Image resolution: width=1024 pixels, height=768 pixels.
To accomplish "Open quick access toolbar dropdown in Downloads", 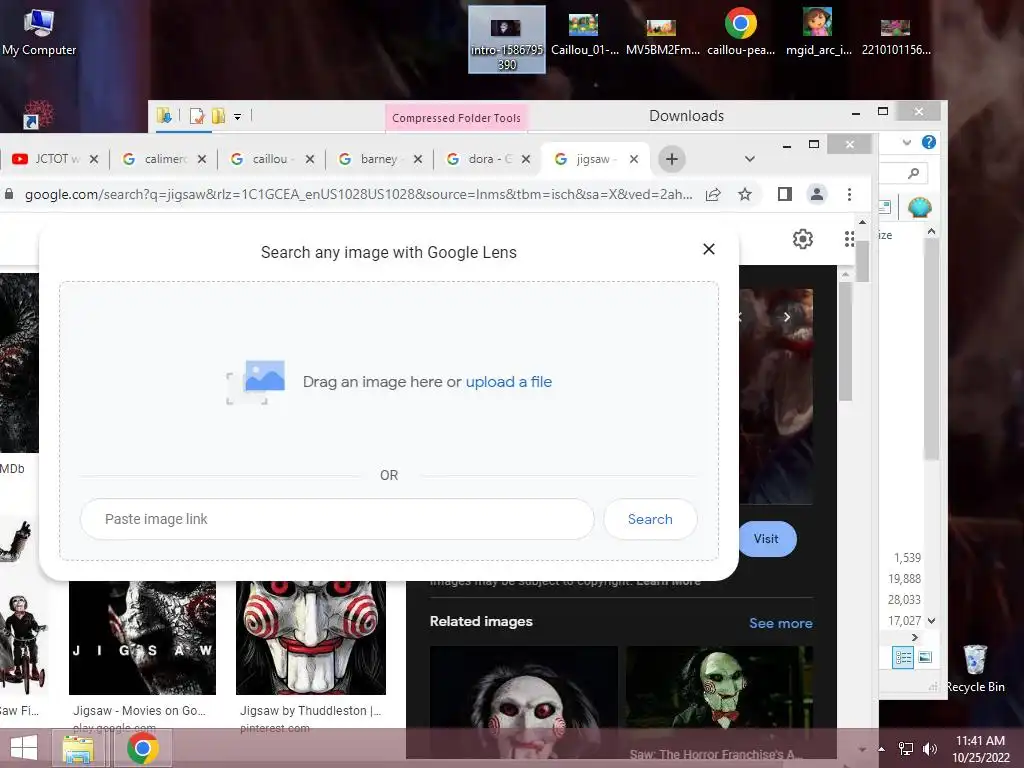I will coord(238,116).
